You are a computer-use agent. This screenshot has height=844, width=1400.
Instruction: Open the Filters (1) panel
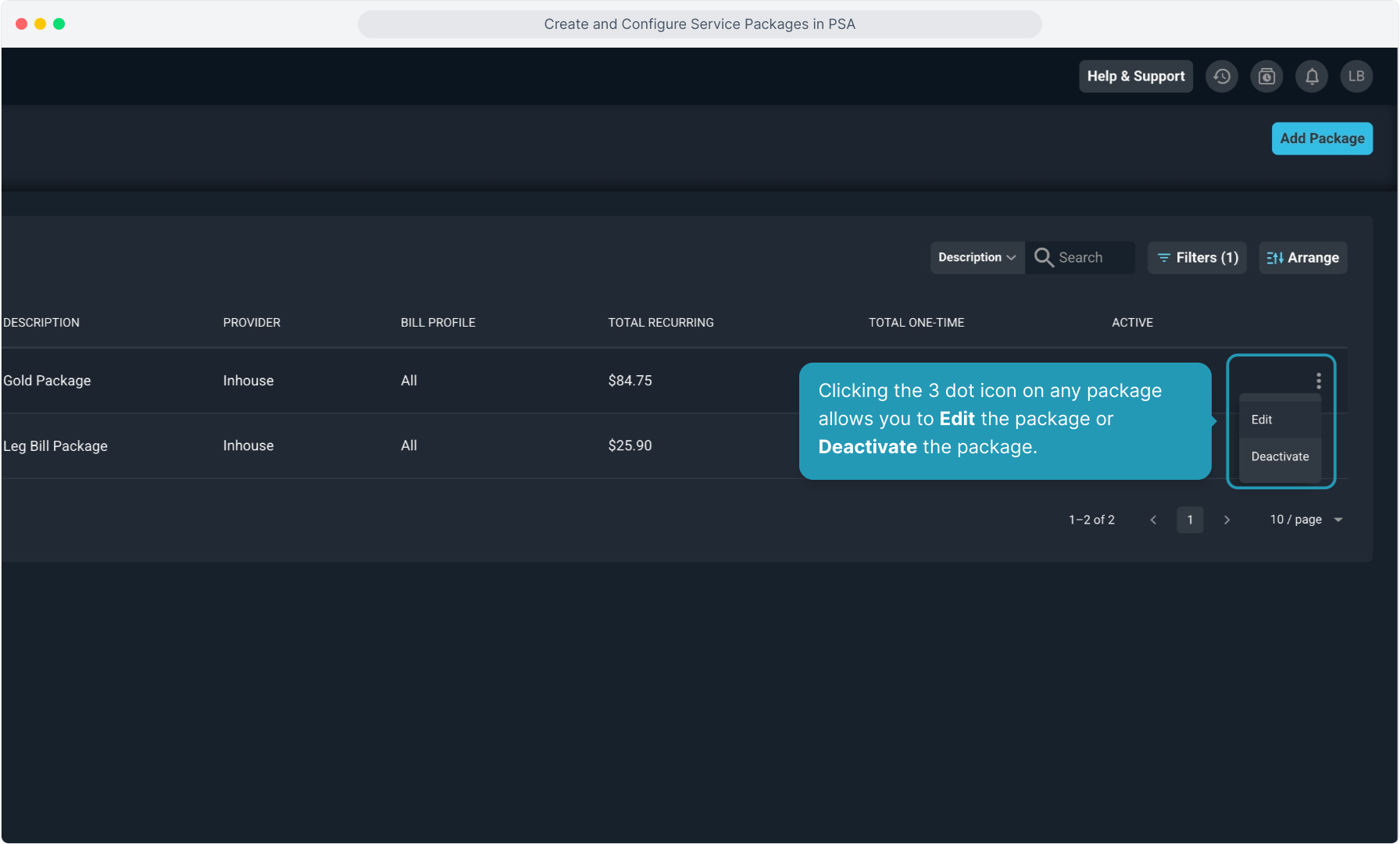1197,258
